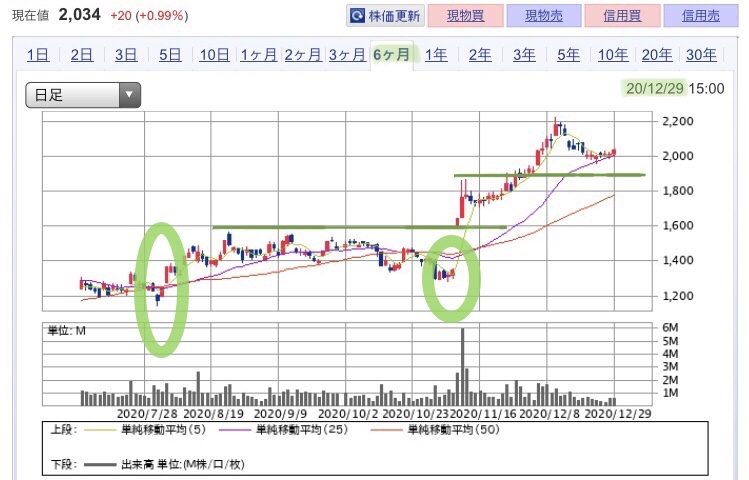Switch chart range to 3日

point(126,55)
